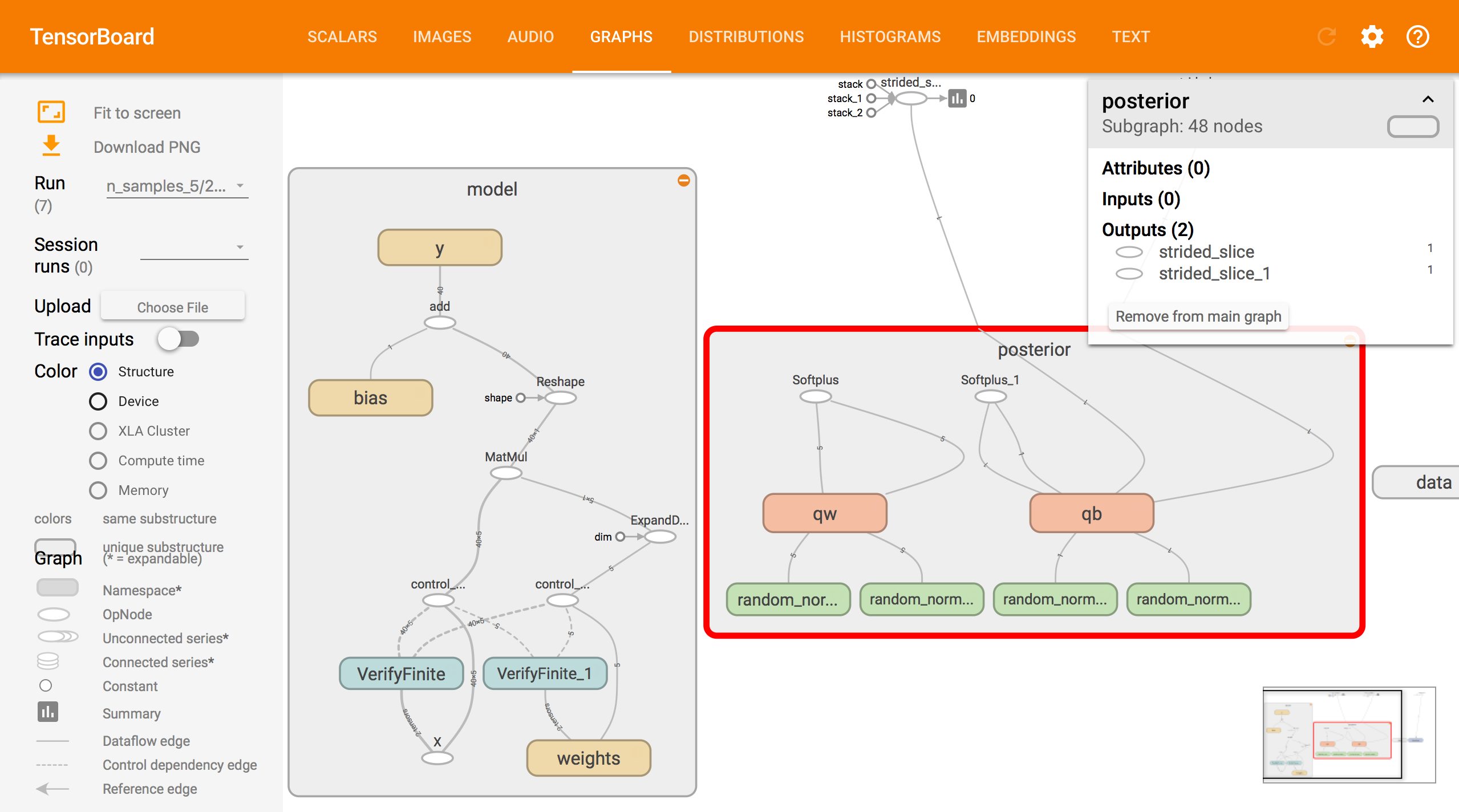This screenshot has height=812, width=1459.
Task: Click the Download PNG arrow icon
Action: coord(51,146)
